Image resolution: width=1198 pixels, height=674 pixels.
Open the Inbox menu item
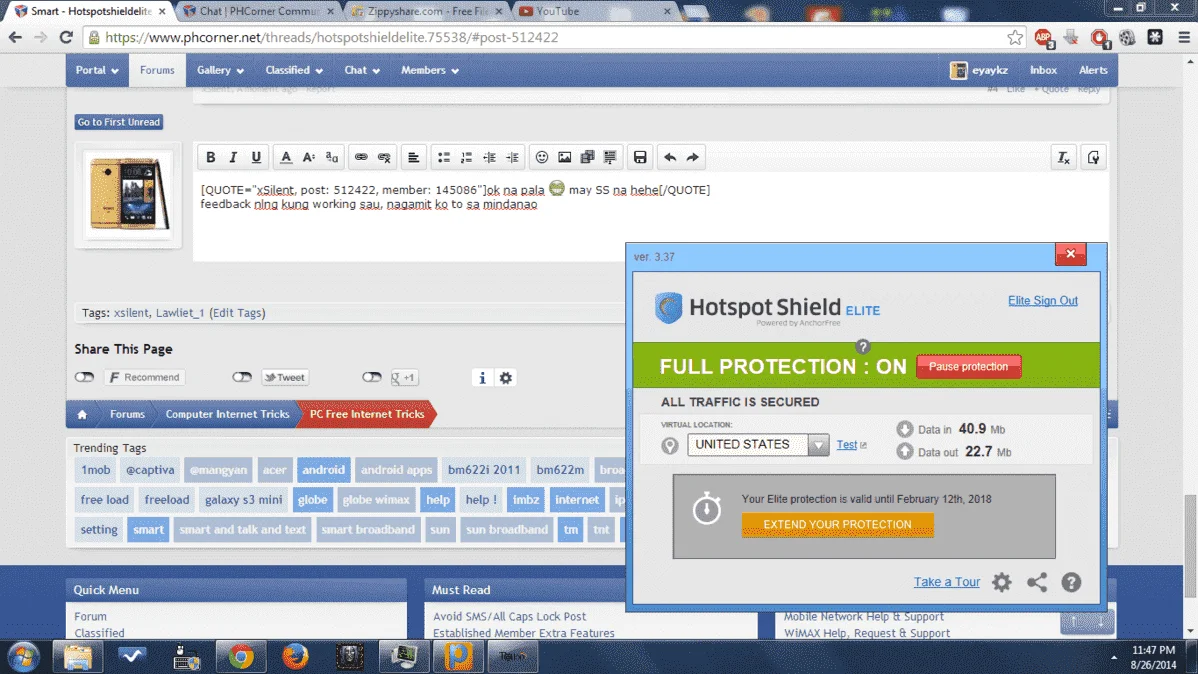point(1043,70)
